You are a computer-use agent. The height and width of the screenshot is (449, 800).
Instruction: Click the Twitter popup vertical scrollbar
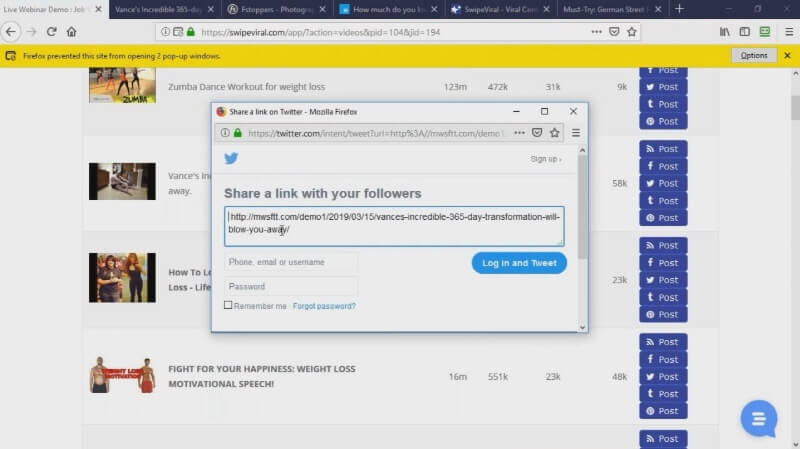(x=582, y=207)
